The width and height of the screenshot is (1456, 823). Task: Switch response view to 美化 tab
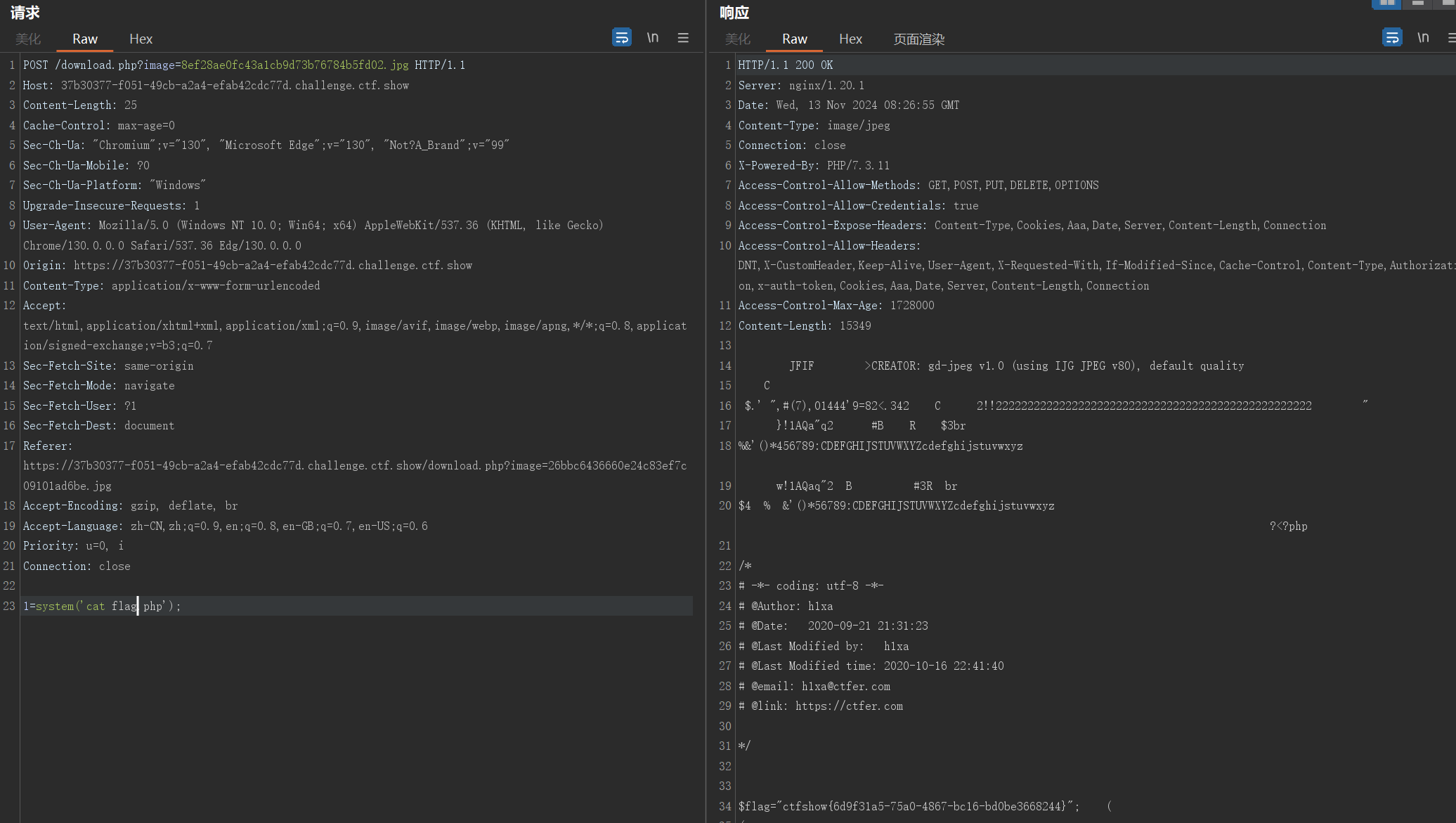coord(738,39)
